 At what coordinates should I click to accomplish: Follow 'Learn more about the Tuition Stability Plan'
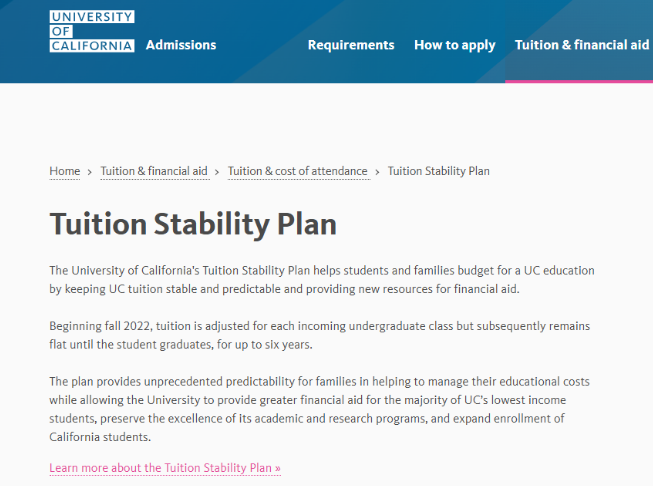tap(160, 468)
